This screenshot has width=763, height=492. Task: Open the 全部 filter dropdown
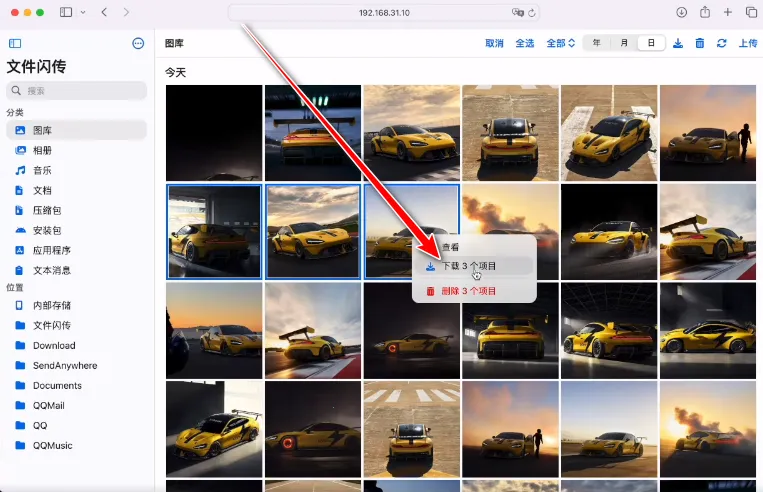click(x=560, y=43)
